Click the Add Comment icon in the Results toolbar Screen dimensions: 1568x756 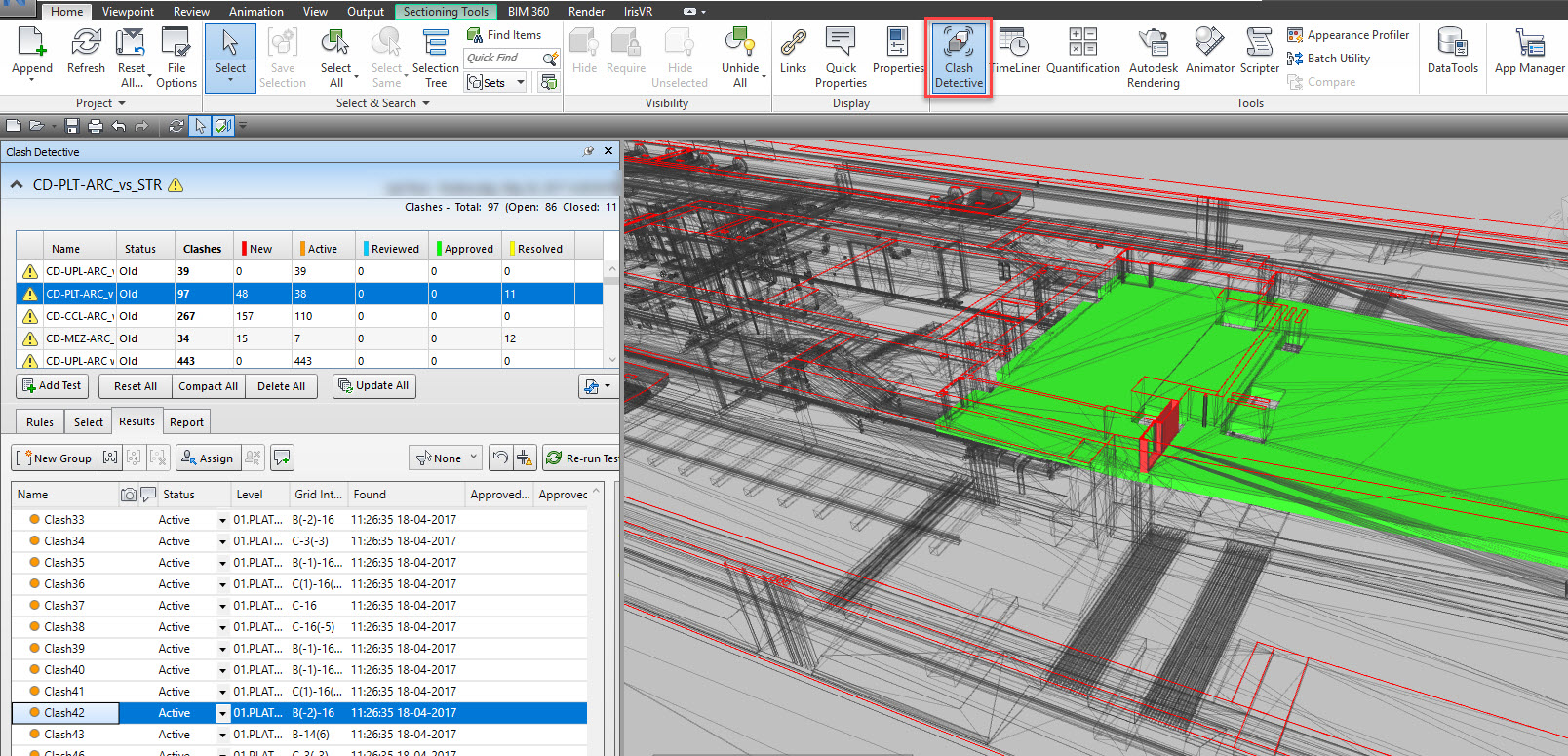click(x=282, y=458)
